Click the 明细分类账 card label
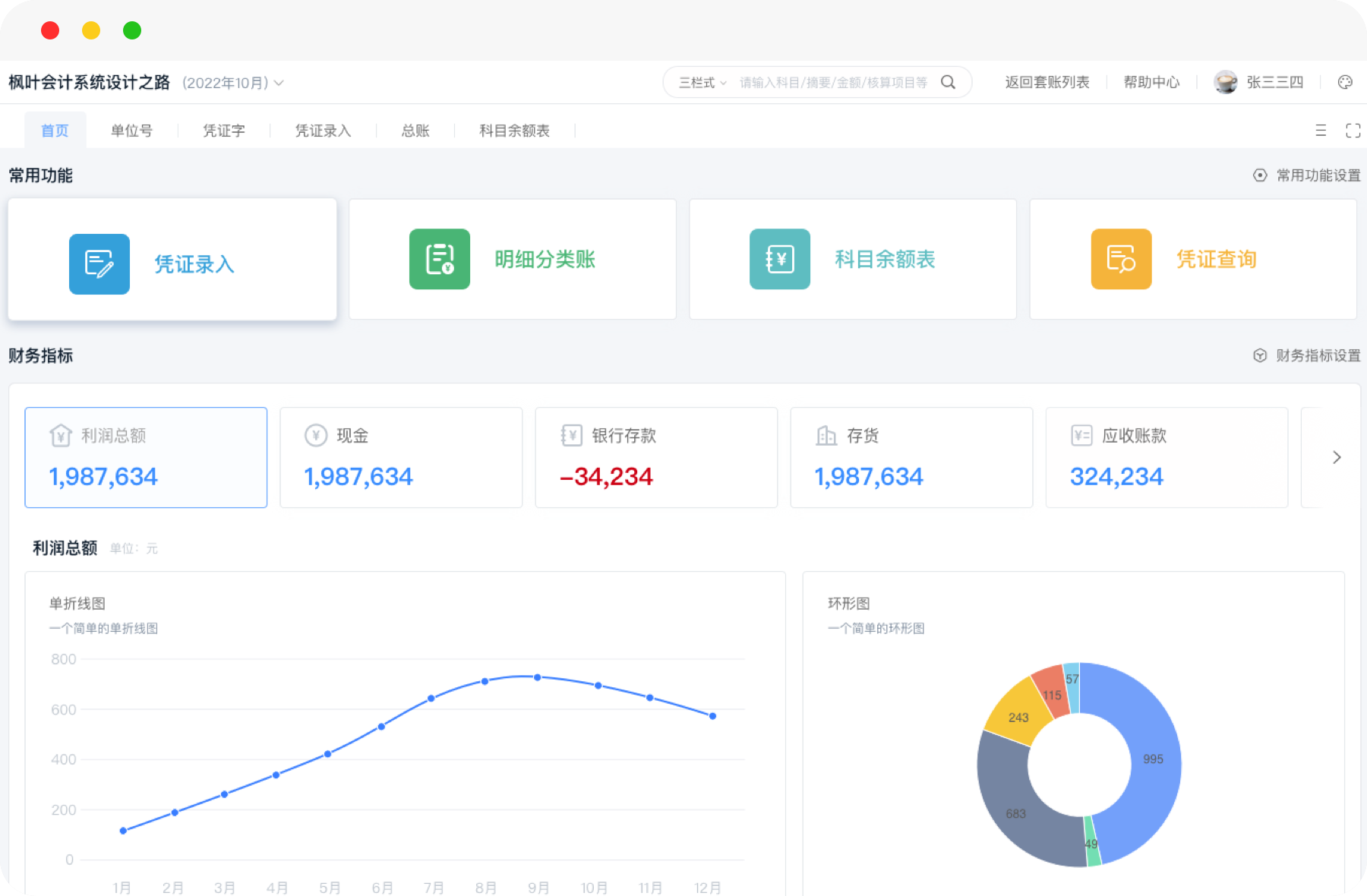Screen dimensions: 1367x896 pos(545,259)
